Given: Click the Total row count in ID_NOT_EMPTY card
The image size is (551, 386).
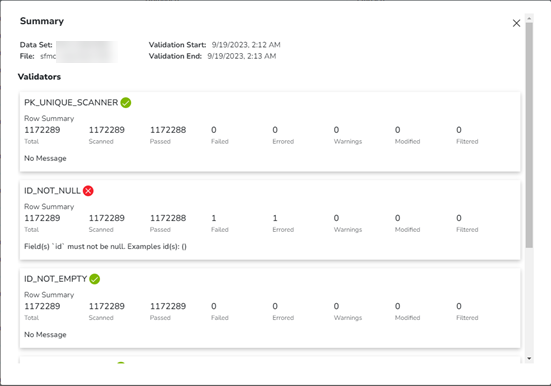Looking at the screenshot, I should (x=42, y=306).
